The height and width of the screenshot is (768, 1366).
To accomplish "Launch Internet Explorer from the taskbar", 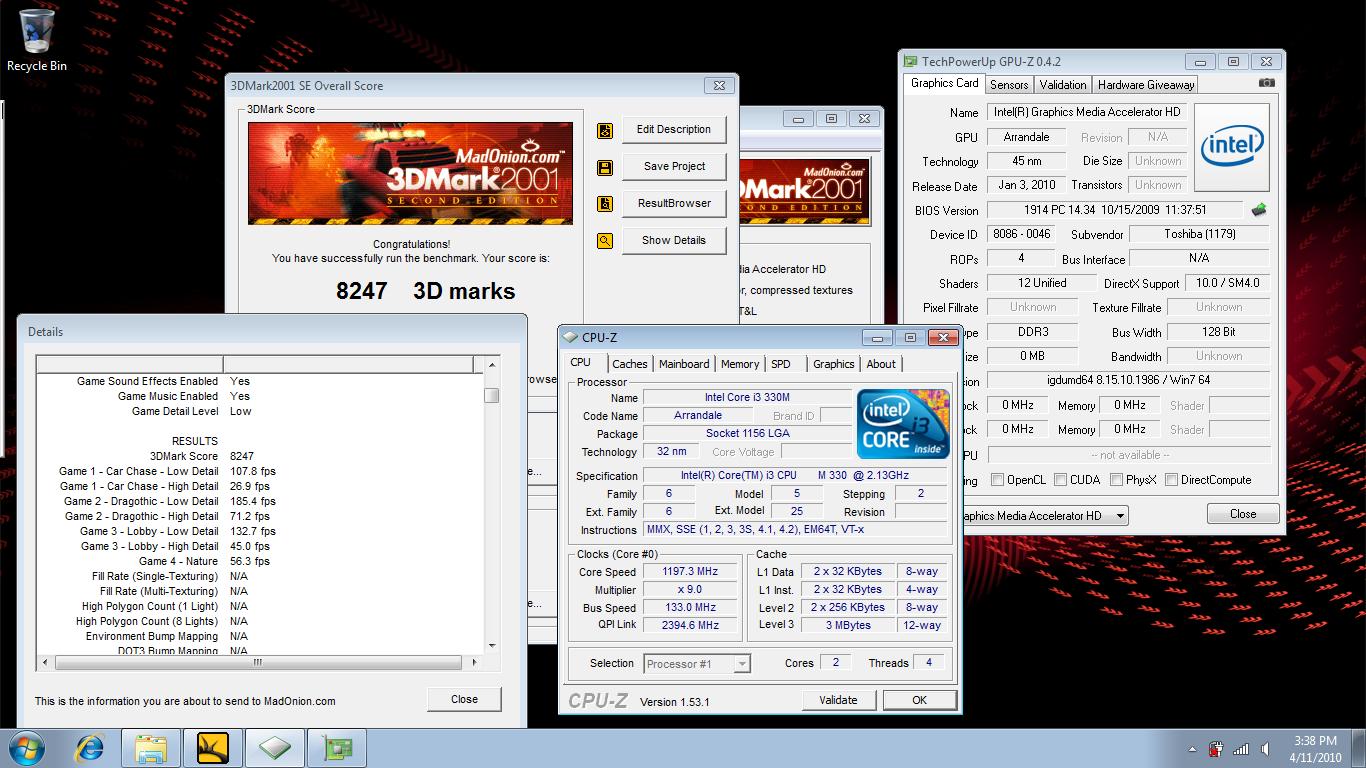I will click(90, 748).
